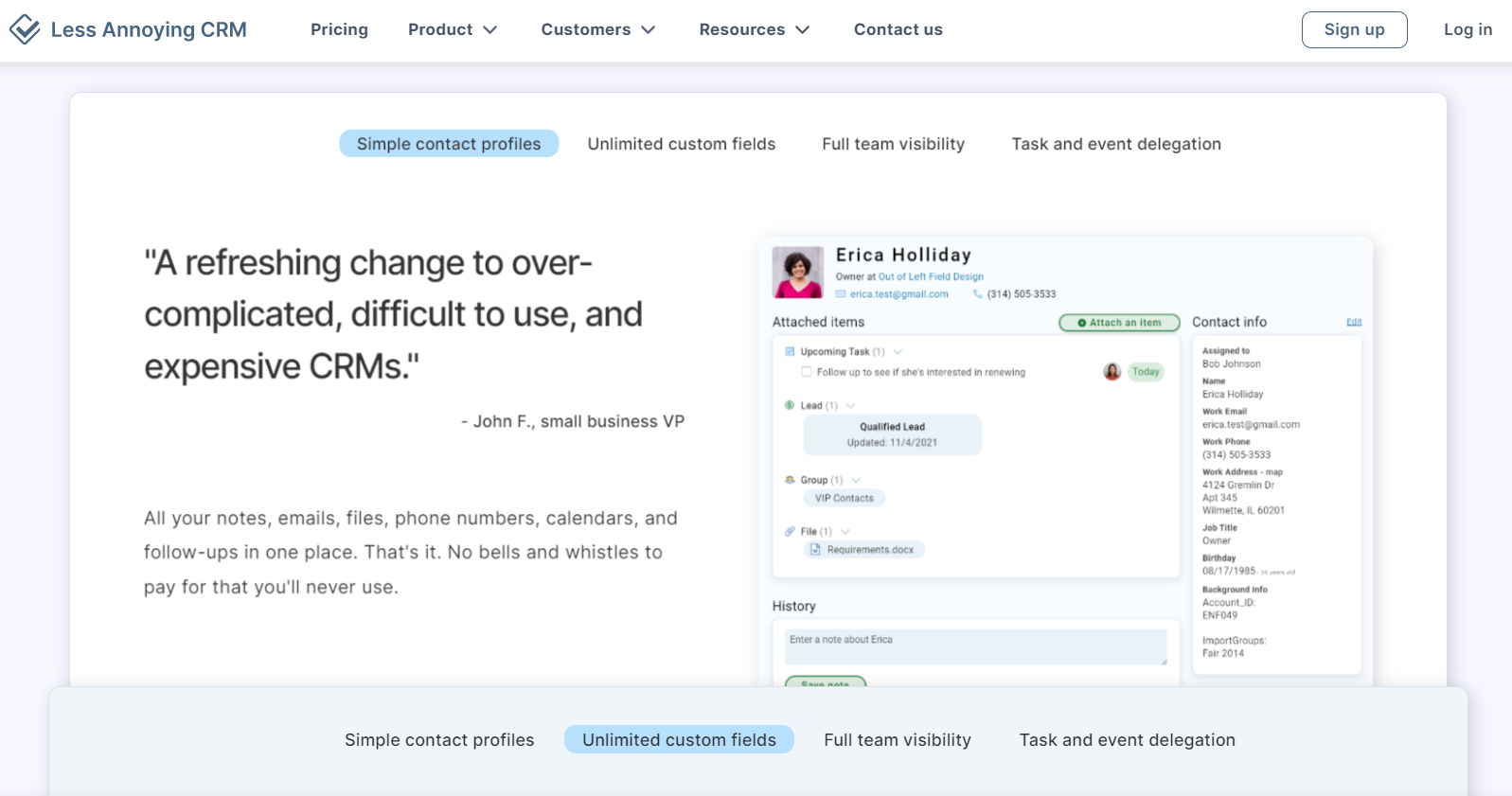Click the document icon on Requirements.docx
The image size is (1512, 796).
(815, 549)
